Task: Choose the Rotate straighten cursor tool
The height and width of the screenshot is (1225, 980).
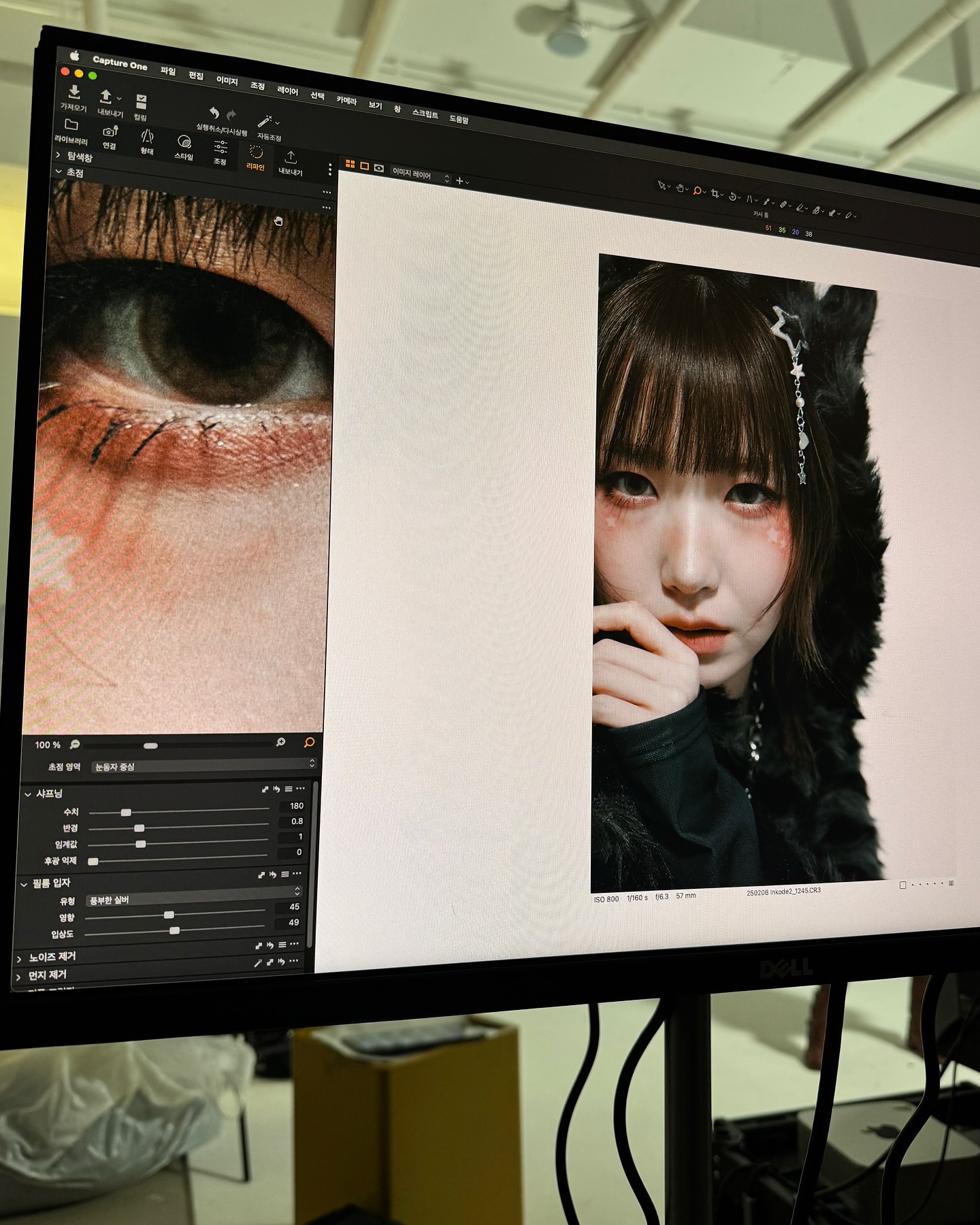Action: pos(733,197)
